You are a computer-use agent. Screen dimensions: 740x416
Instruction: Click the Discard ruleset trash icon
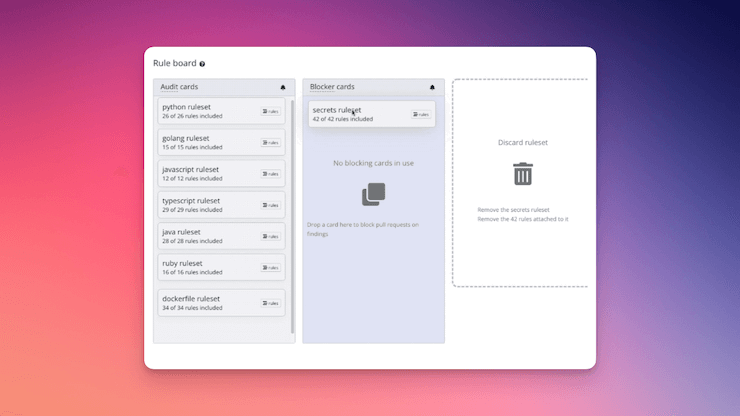[523, 174]
